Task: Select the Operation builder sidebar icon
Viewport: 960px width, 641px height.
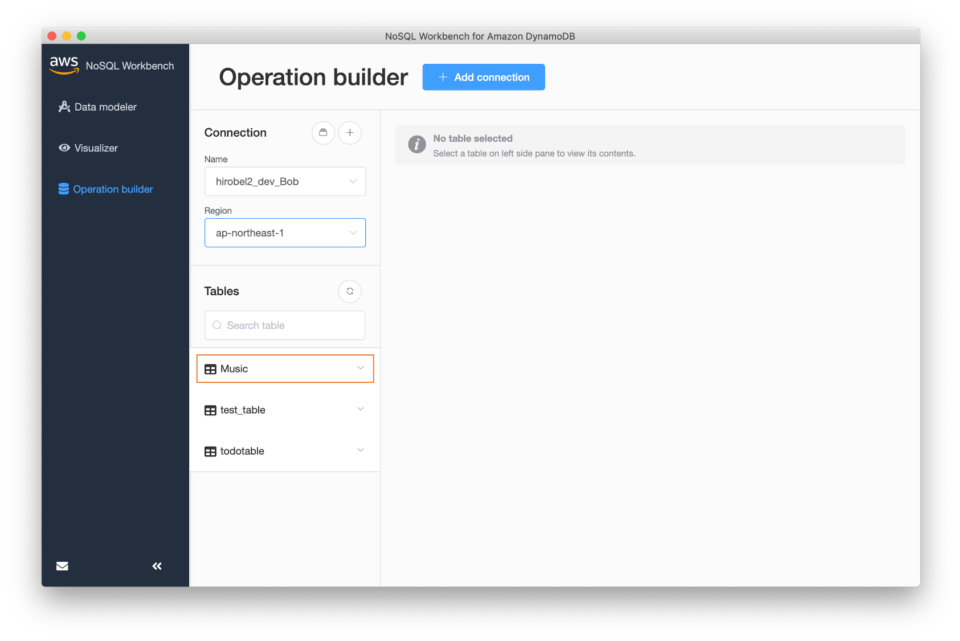Action: pyautogui.click(x=63, y=188)
